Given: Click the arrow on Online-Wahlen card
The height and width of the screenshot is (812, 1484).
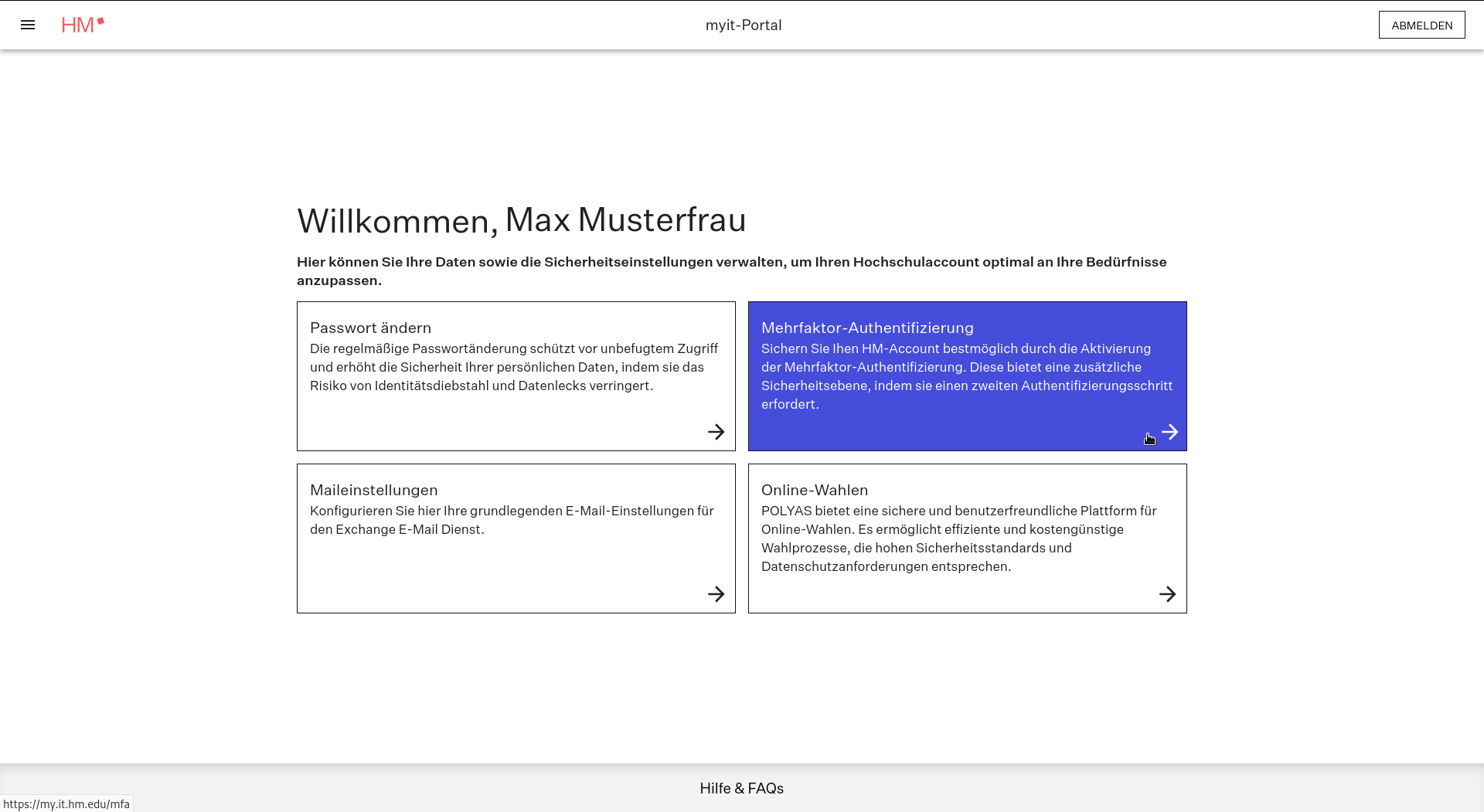Looking at the screenshot, I should click(x=1167, y=594).
